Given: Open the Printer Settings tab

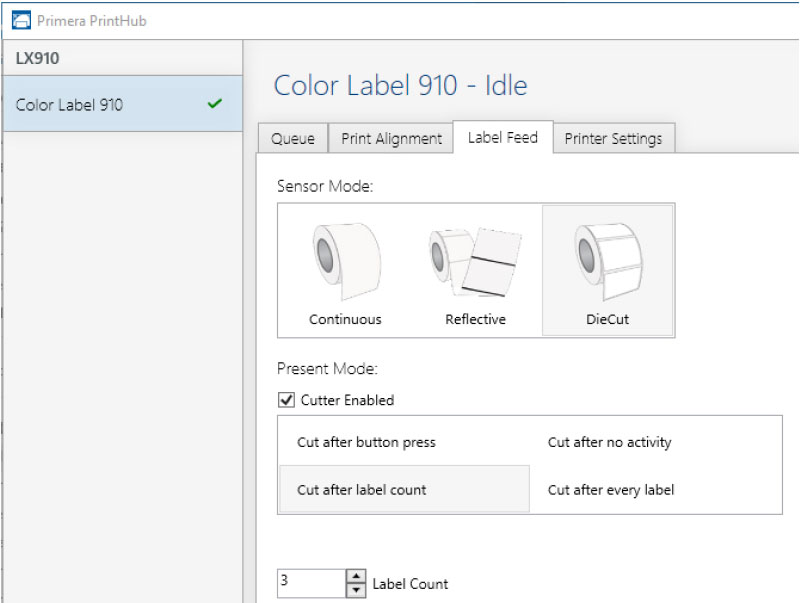Looking at the screenshot, I should click(613, 138).
